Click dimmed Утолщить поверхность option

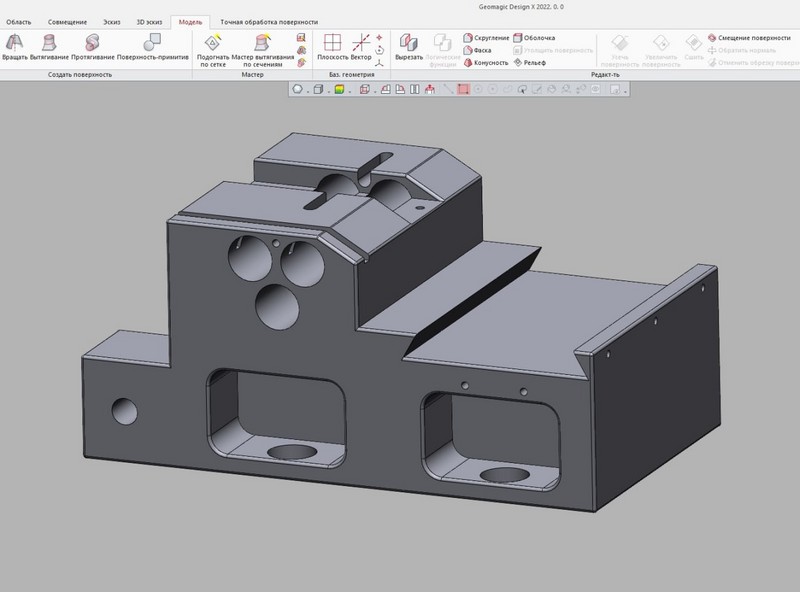(553, 50)
